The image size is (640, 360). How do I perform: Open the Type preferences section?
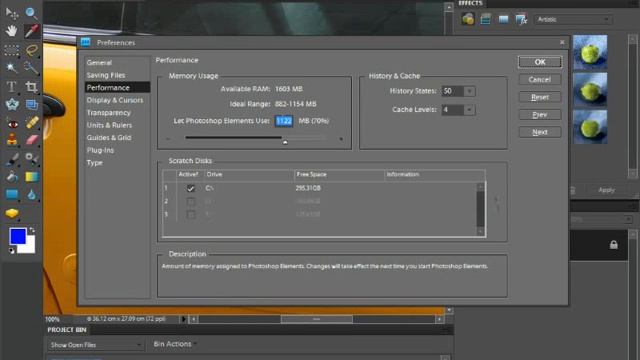pyautogui.click(x=95, y=162)
